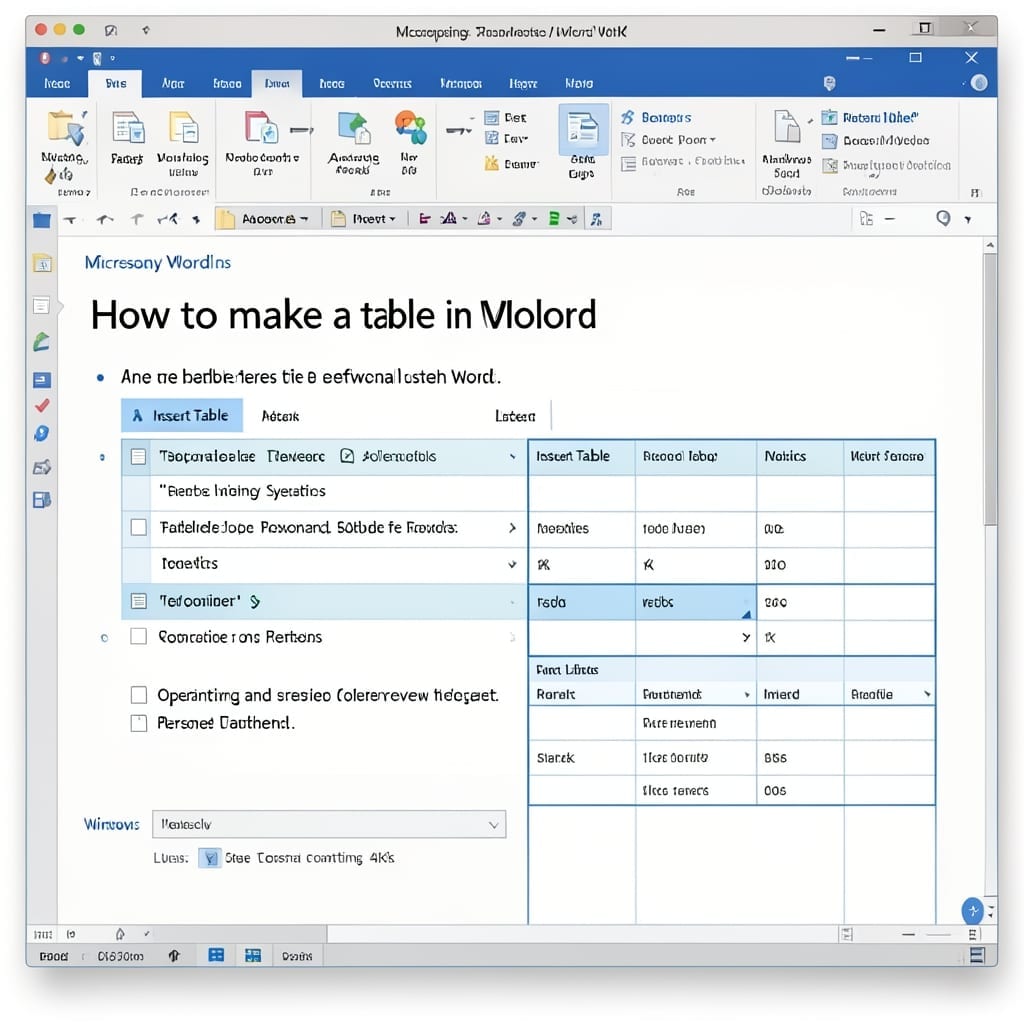Toggle the 'Tefooniner' row box icon
Image resolution: width=1024 pixels, height=1024 pixels.
(138, 601)
